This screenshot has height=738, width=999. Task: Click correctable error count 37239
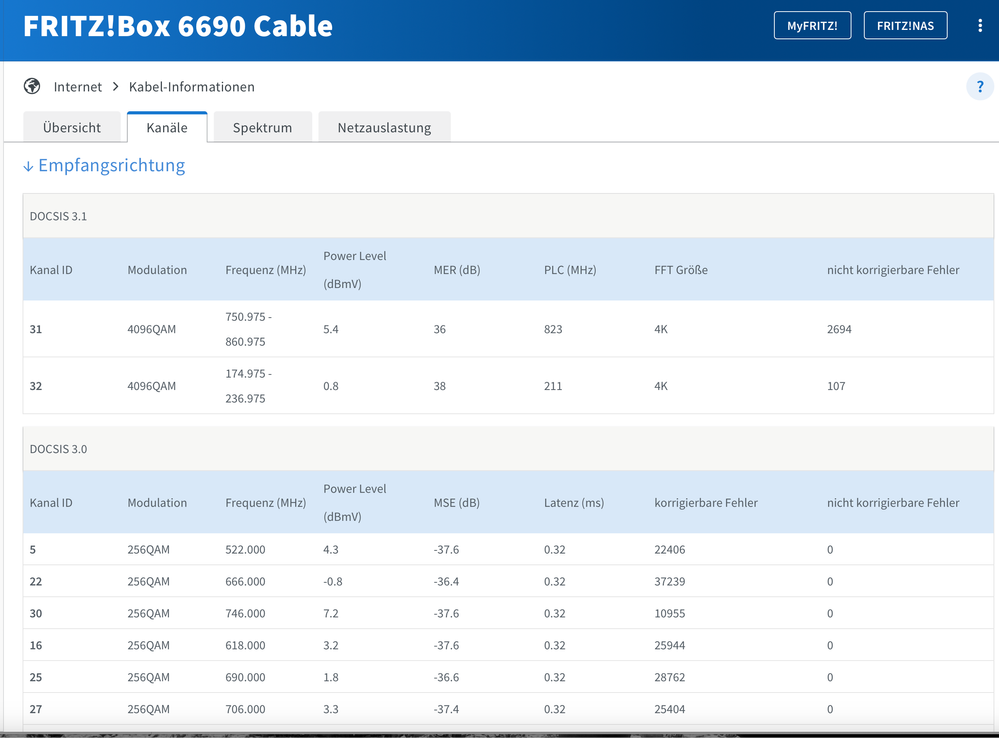pos(670,581)
